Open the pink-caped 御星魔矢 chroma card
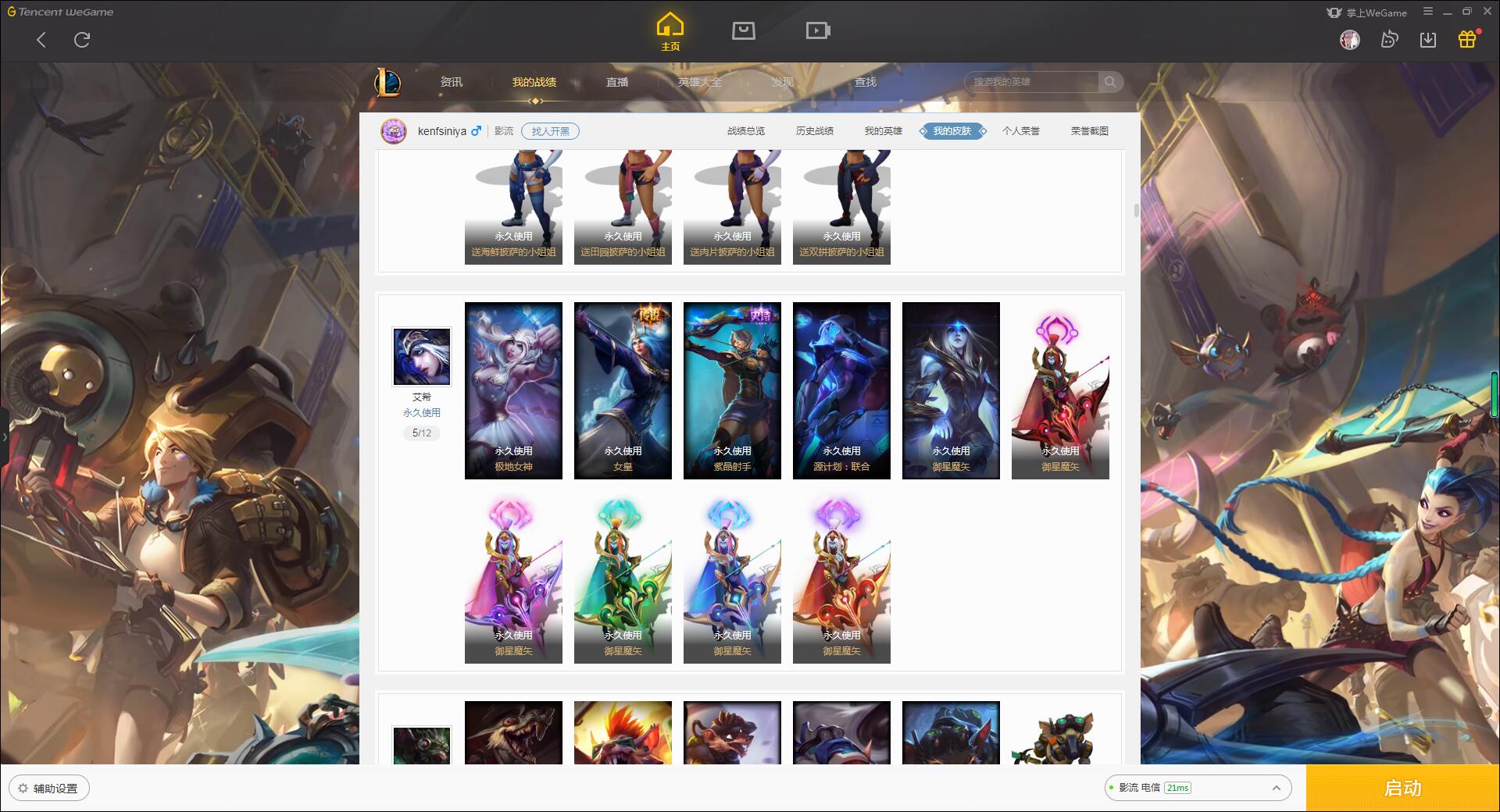 513,575
